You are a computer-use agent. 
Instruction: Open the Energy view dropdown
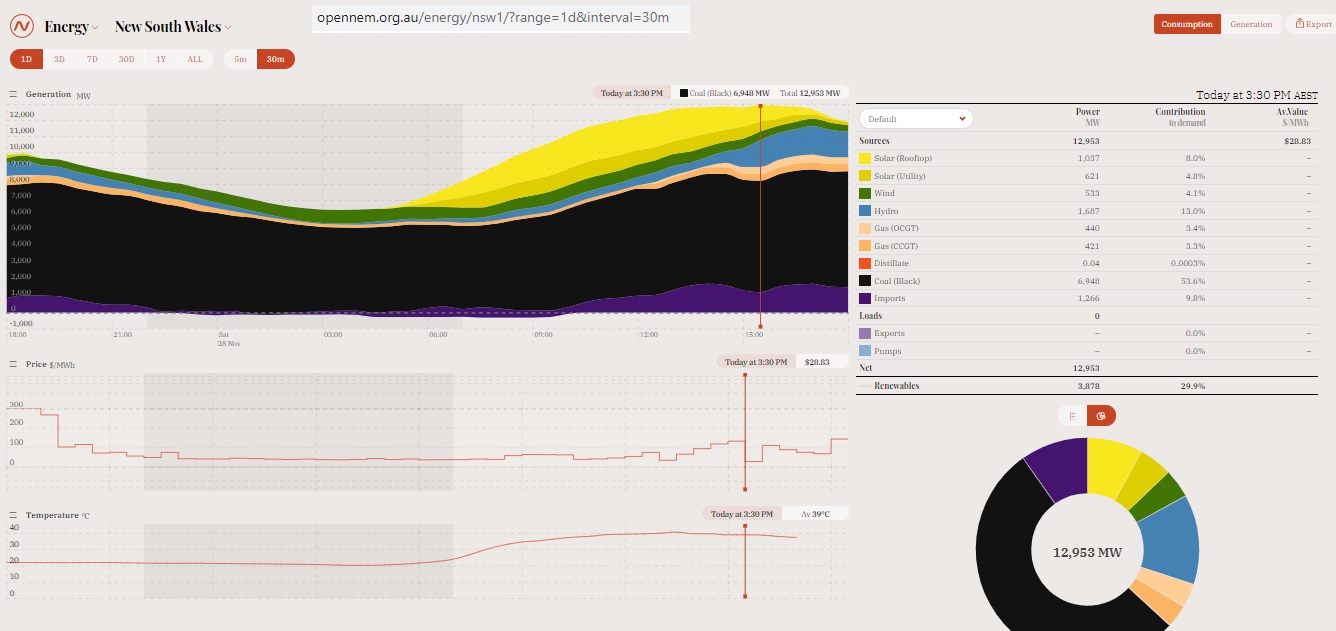pyautogui.click(x=71, y=27)
